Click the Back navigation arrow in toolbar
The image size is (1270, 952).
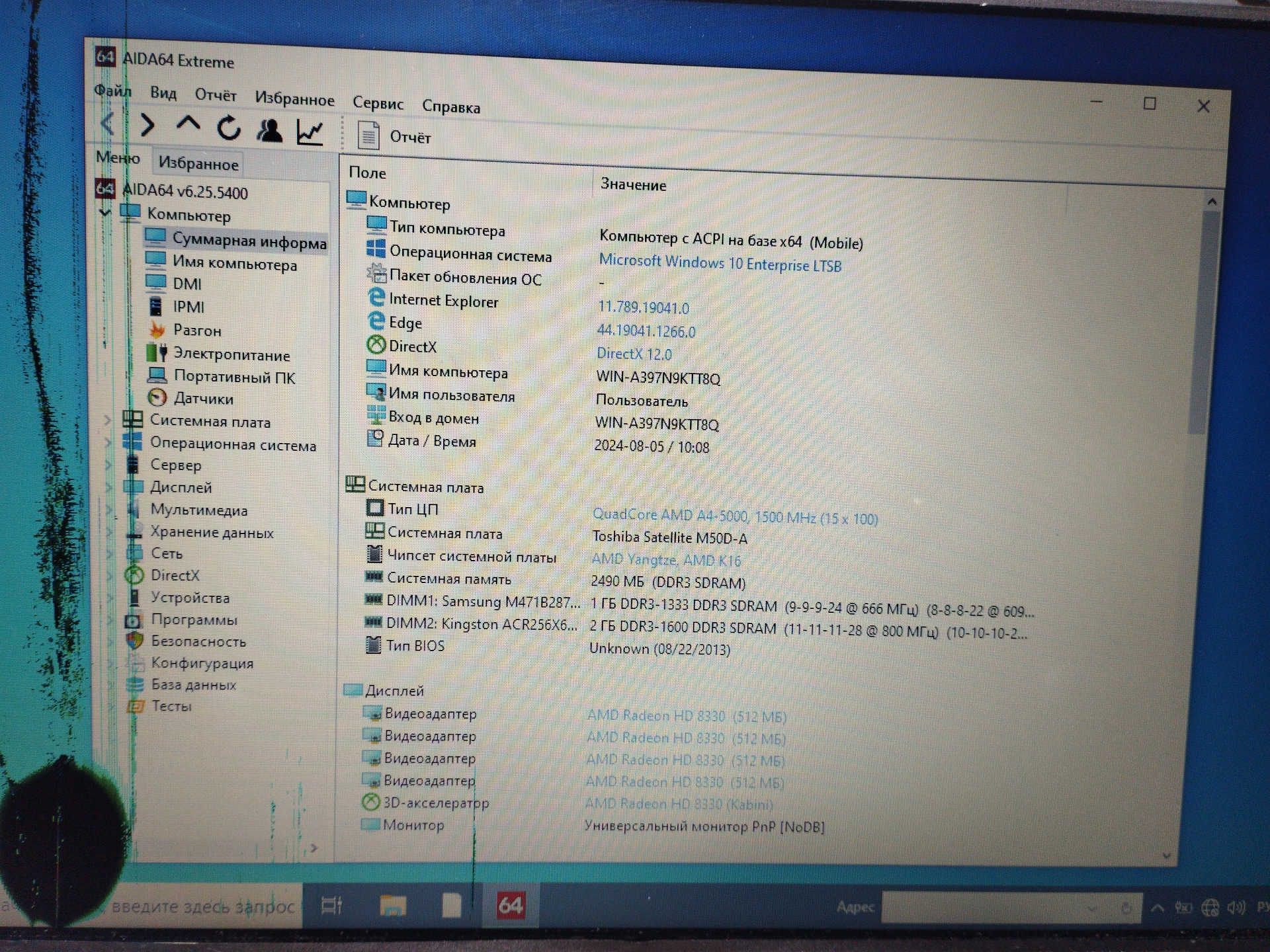[x=108, y=124]
